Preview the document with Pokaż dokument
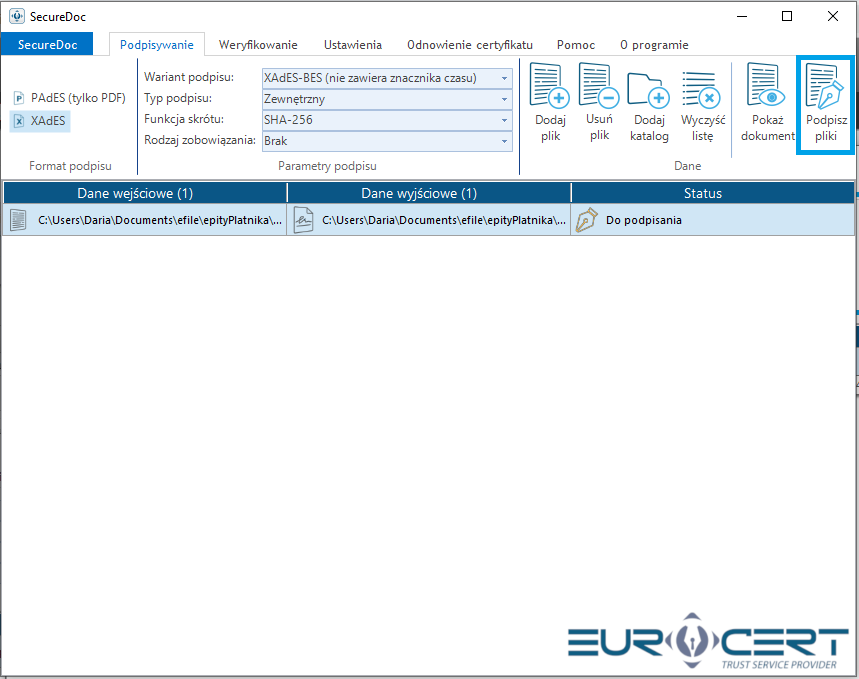 pos(768,102)
